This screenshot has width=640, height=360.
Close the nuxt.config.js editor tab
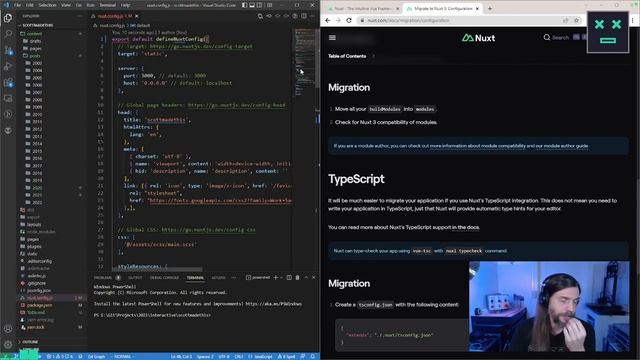coord(136,16)
